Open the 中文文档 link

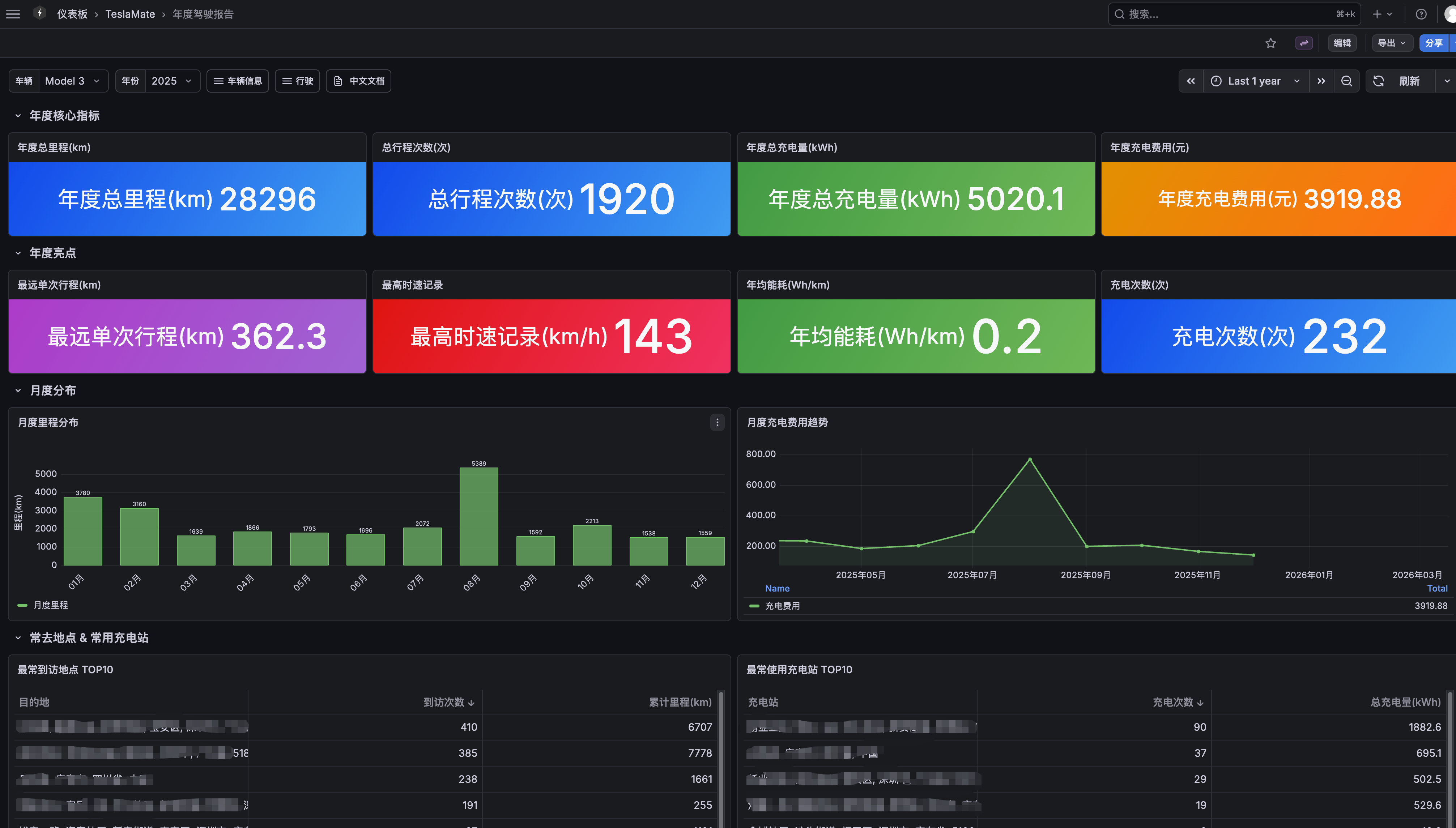(358, 81)
